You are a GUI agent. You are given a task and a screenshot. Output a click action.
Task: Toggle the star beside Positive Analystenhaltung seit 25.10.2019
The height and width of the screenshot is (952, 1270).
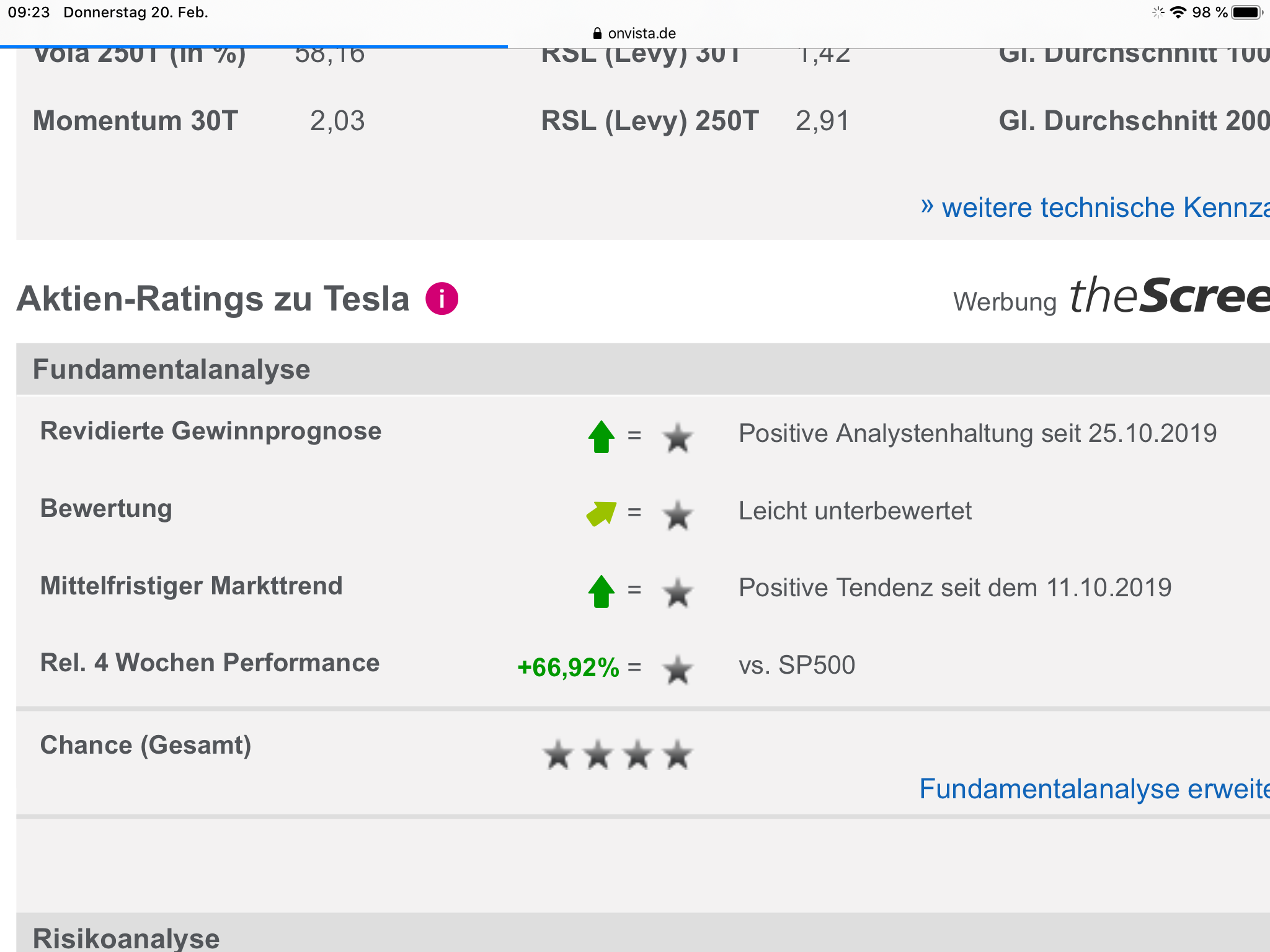677,438
